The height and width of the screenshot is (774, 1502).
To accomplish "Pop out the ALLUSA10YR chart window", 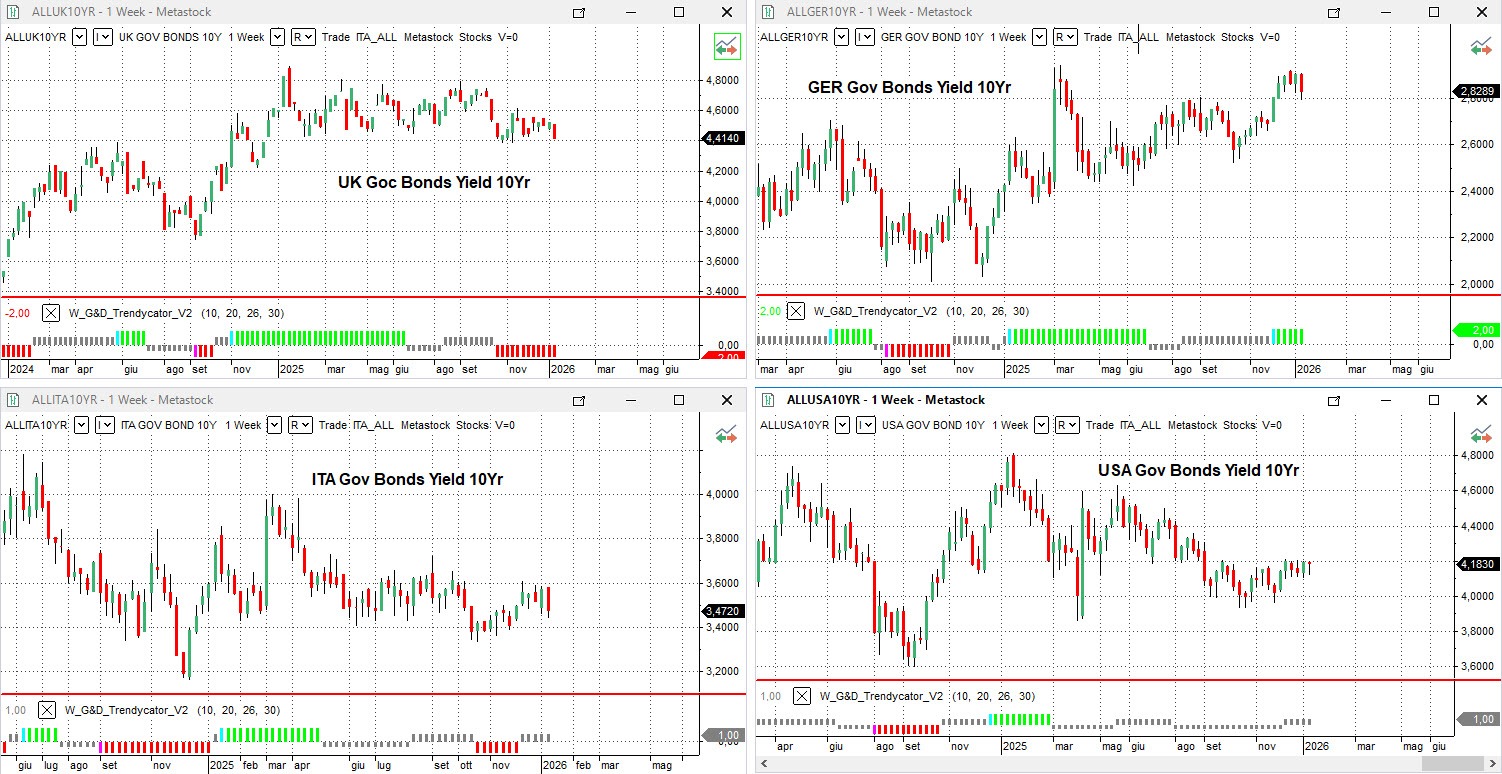I will [x=1333, y=400].
